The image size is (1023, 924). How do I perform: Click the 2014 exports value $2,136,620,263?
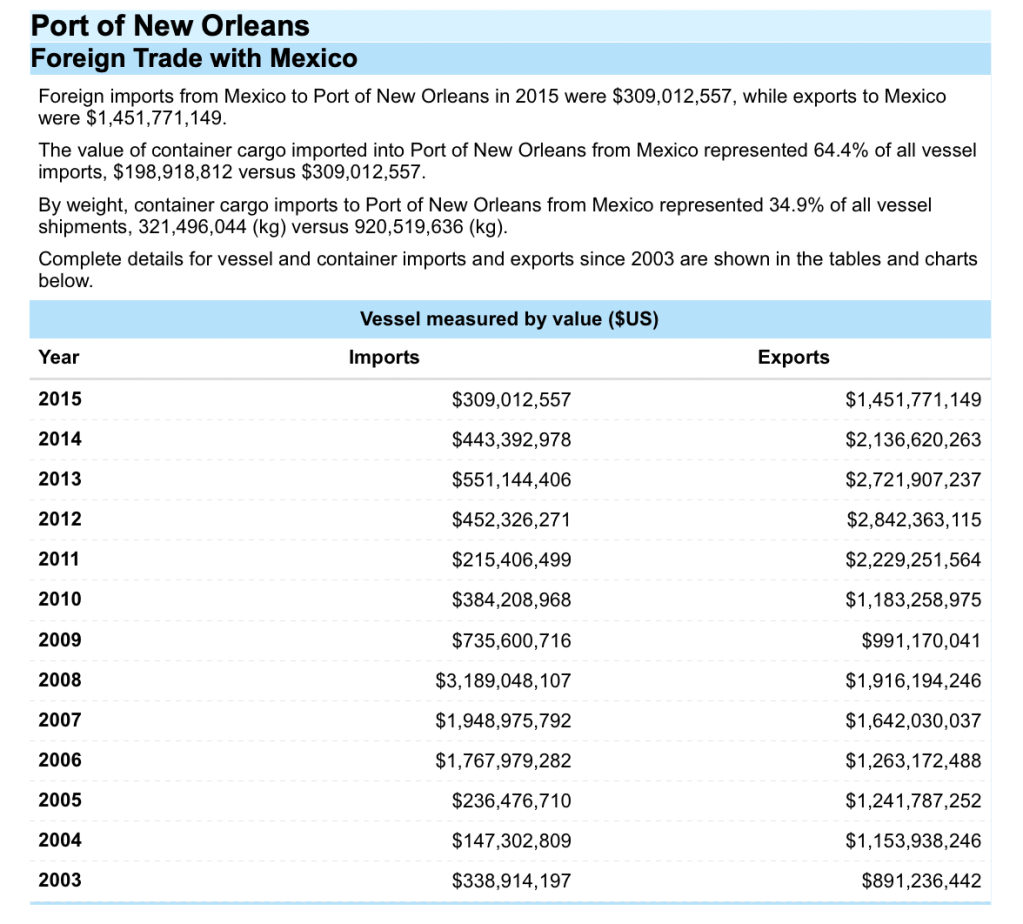pos(913,440)
